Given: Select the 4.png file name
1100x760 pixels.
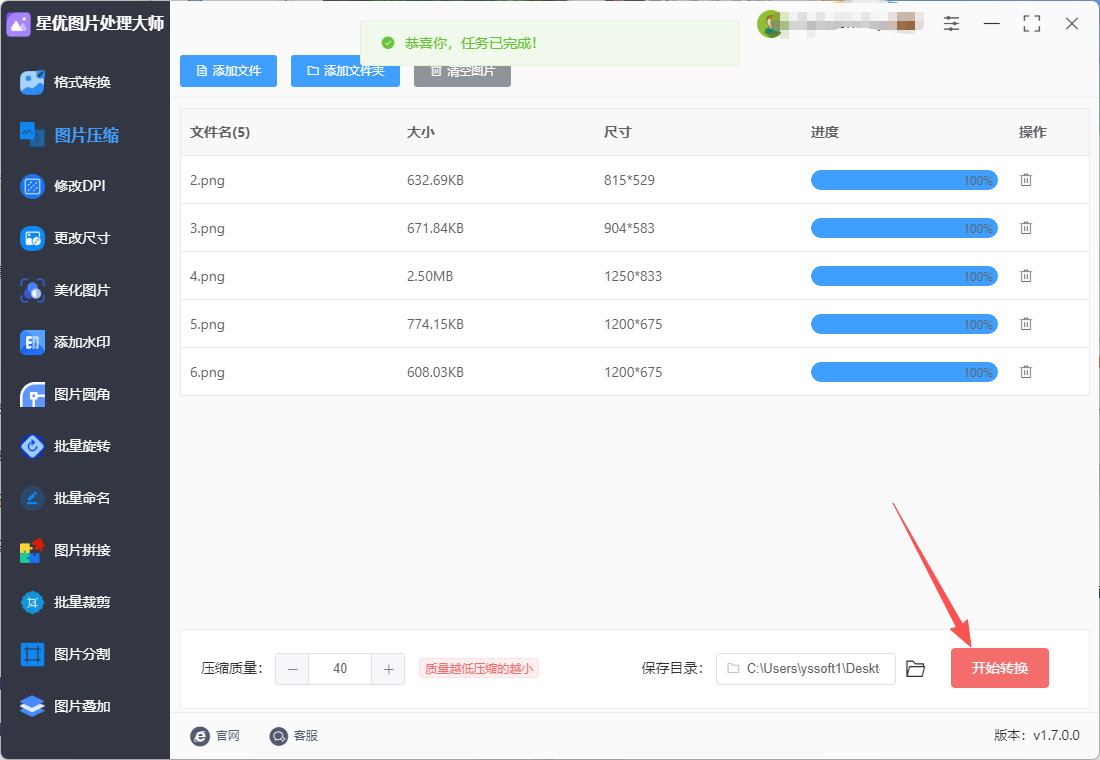Looking at the screenshot, I should pyautogui.click(x=207, y=276).
